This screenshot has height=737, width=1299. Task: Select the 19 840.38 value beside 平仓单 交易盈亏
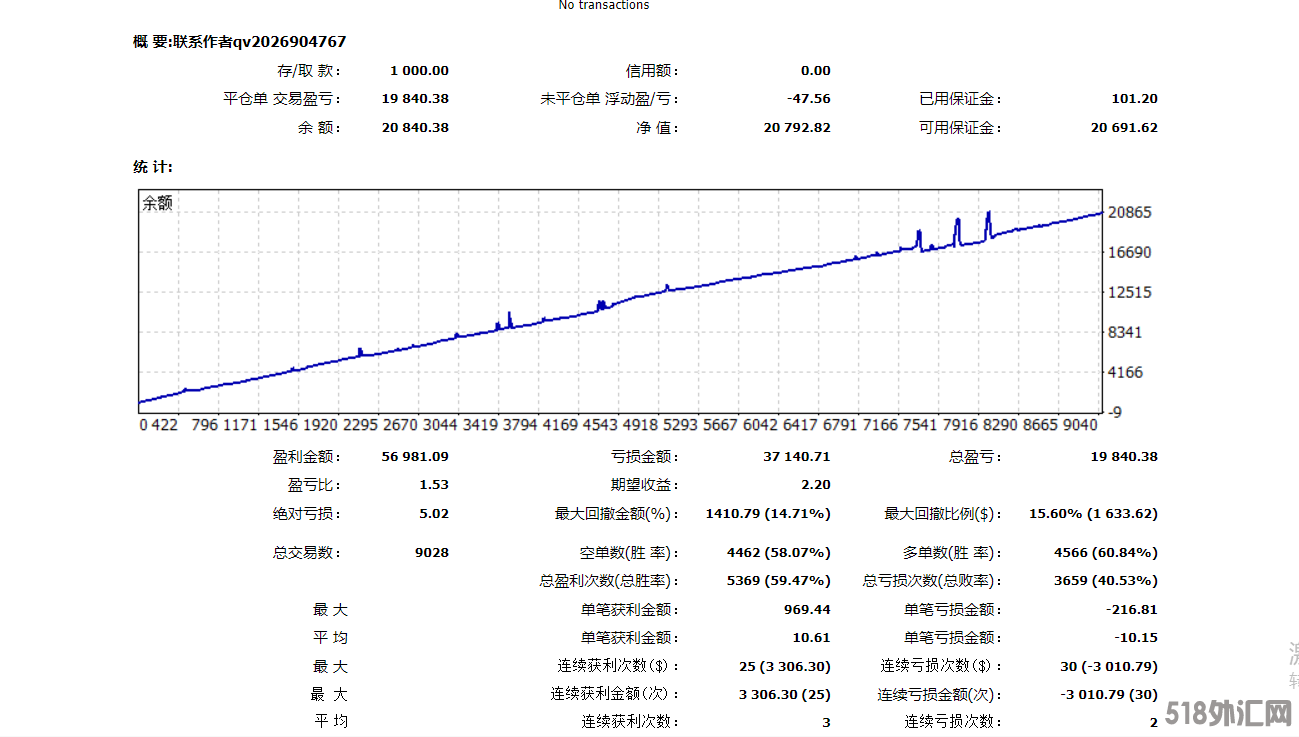point(415,99)
